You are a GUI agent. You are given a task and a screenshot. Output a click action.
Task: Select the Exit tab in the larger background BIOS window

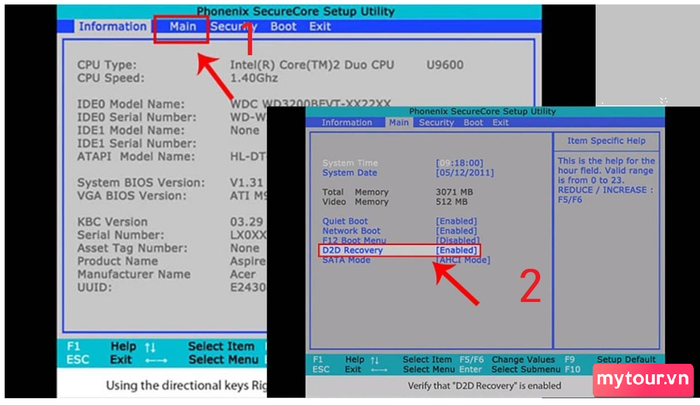(320, 26)
